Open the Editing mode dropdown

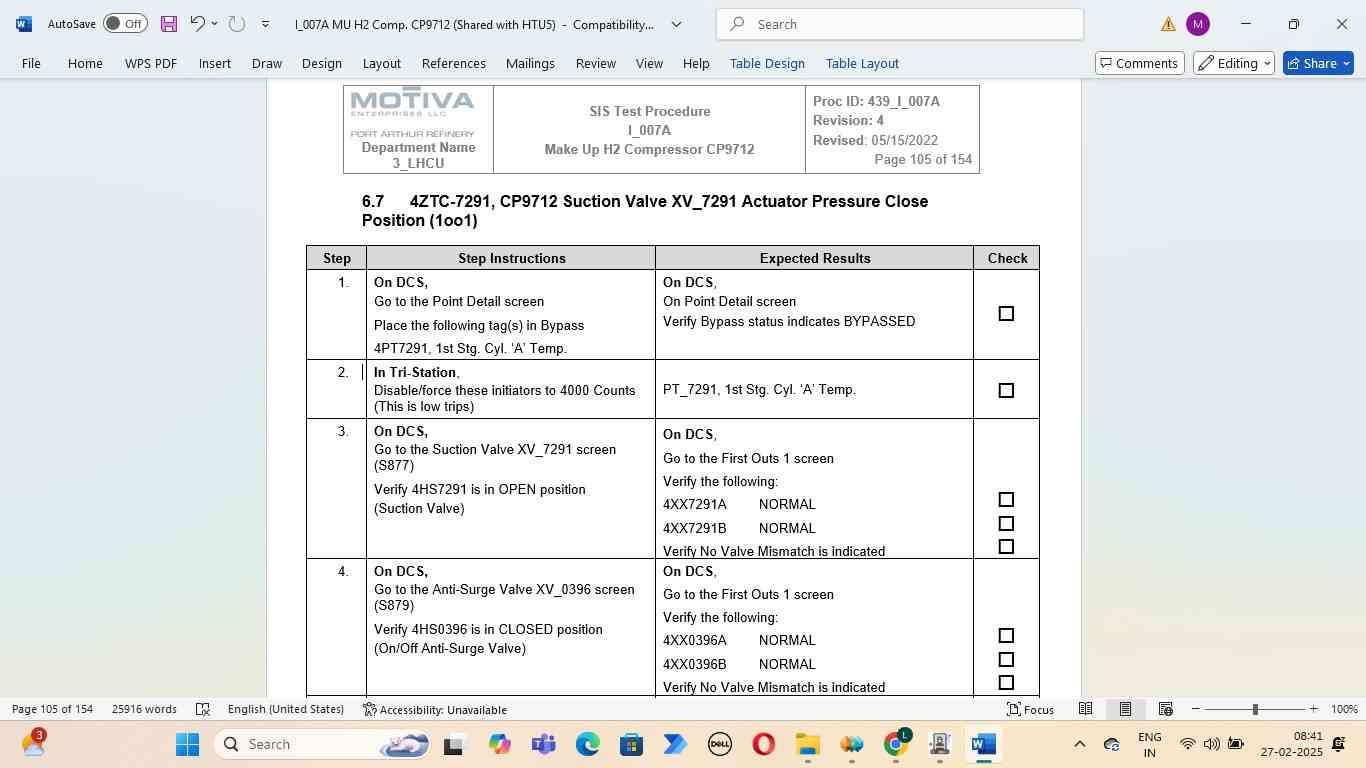pos(1233,63)
